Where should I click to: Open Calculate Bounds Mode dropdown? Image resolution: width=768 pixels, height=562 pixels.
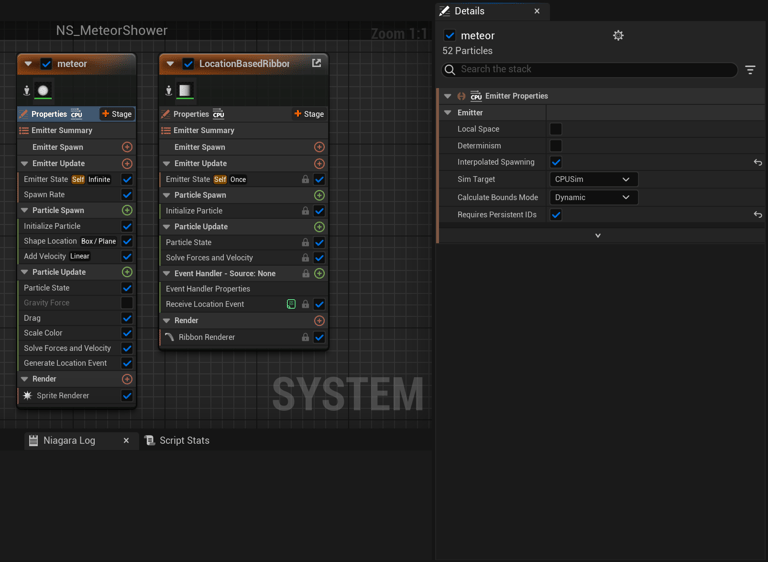coord(594,197)
